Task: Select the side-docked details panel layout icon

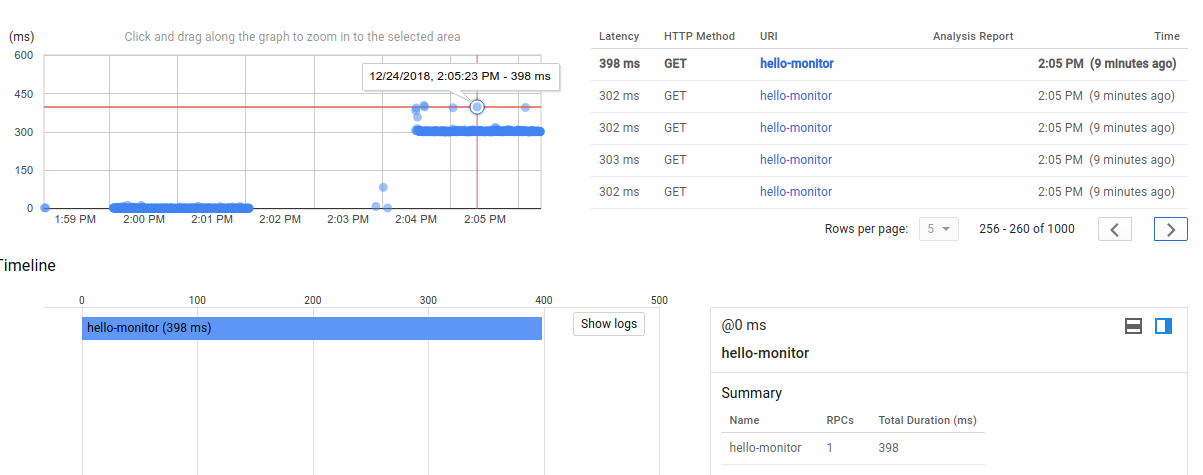Action: point(1163,326)
